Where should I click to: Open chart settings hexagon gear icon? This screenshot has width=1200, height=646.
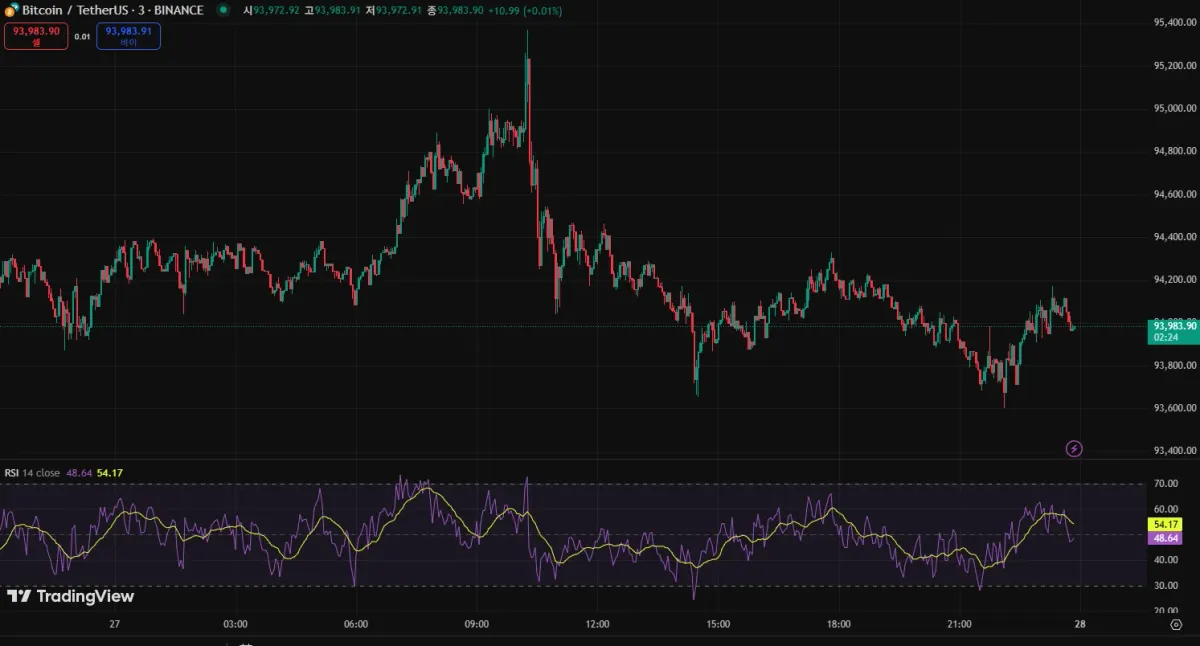[x=1176, y=624]
